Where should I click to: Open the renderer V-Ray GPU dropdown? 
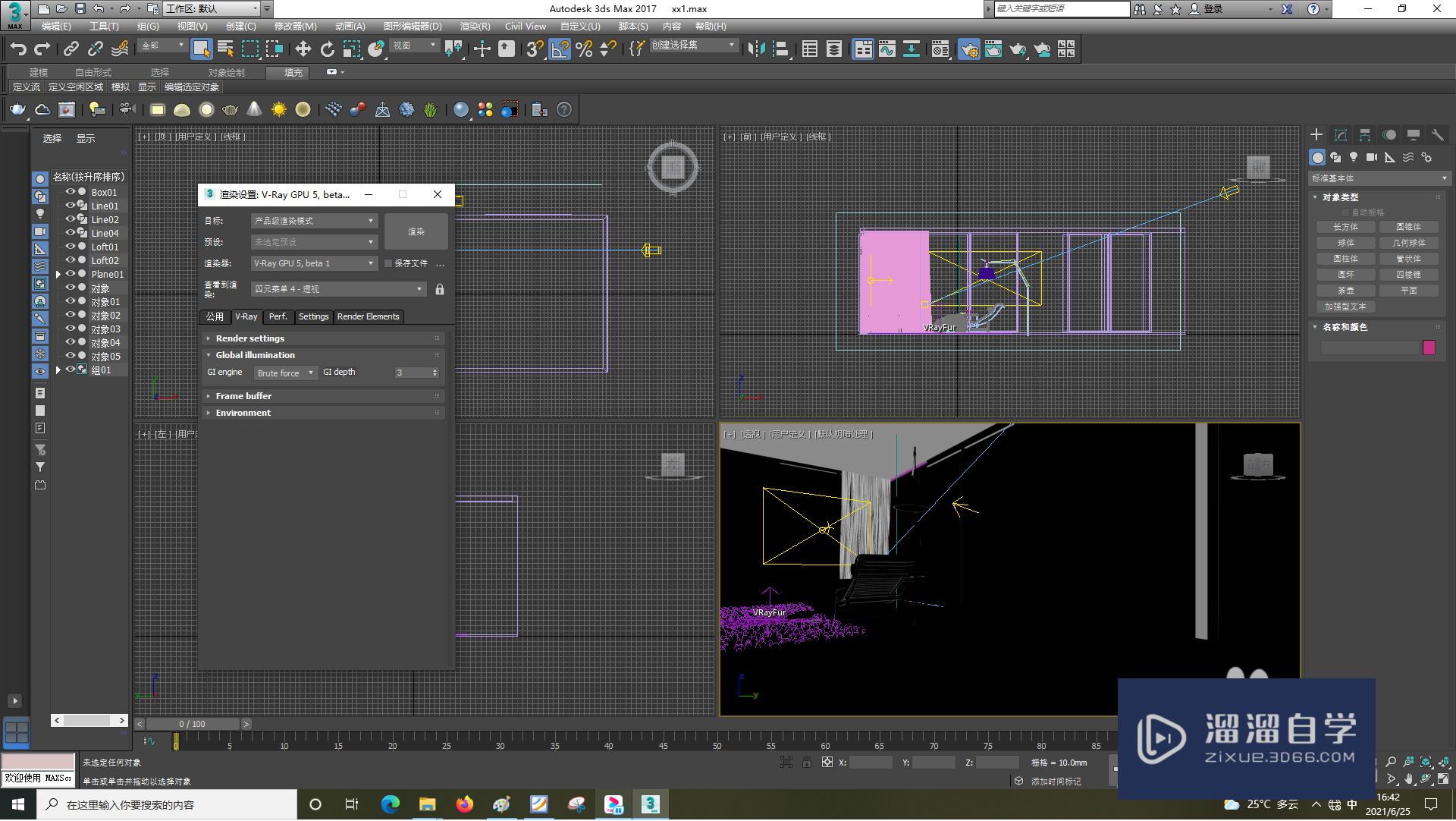314,263
